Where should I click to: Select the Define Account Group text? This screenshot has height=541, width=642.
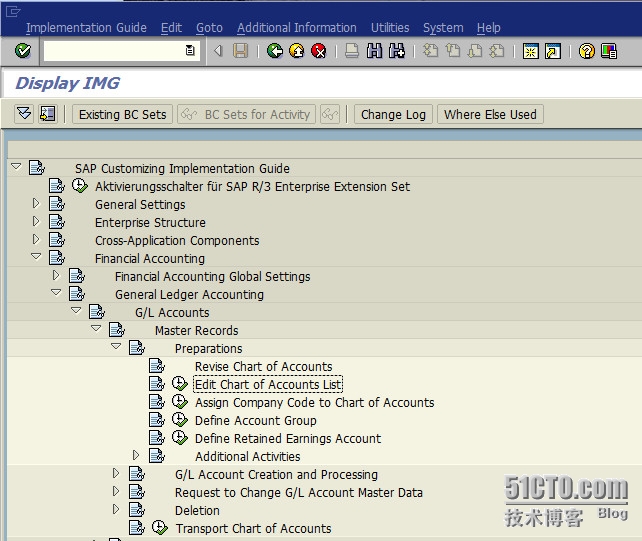coord(255,420)
